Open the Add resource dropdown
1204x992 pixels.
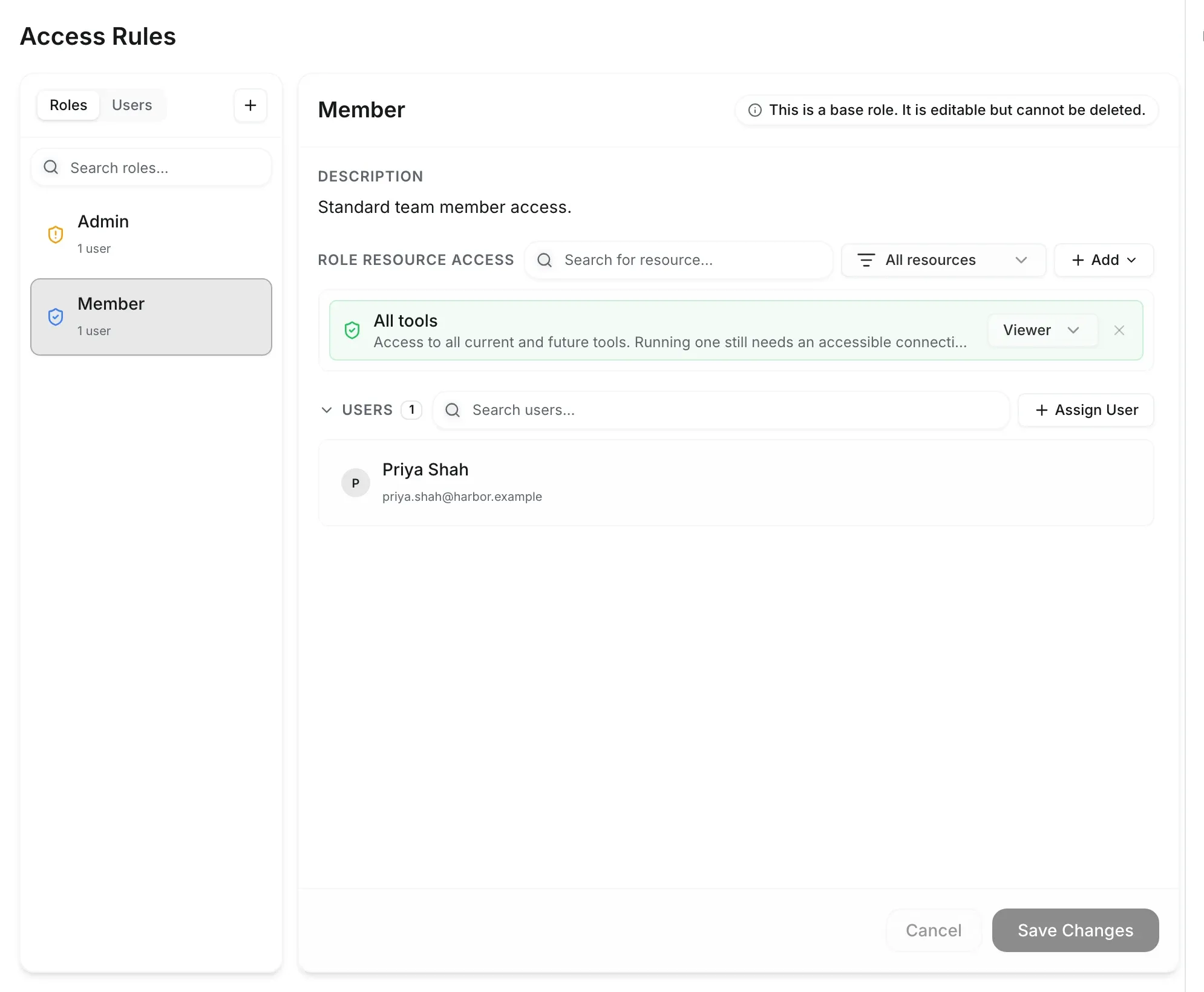(1104, 260)
